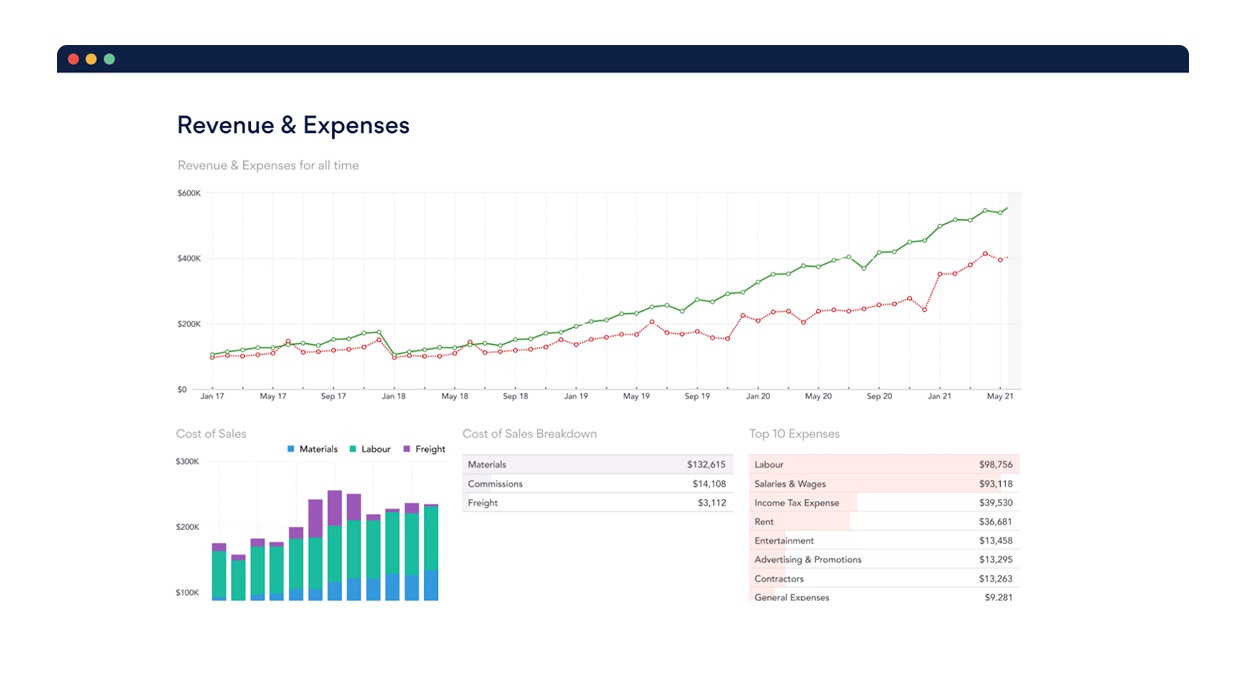The height and width of the screenshot is (678, 1246).
Task: Open the Revenue & Expenses page title
Action: (293, 124)
